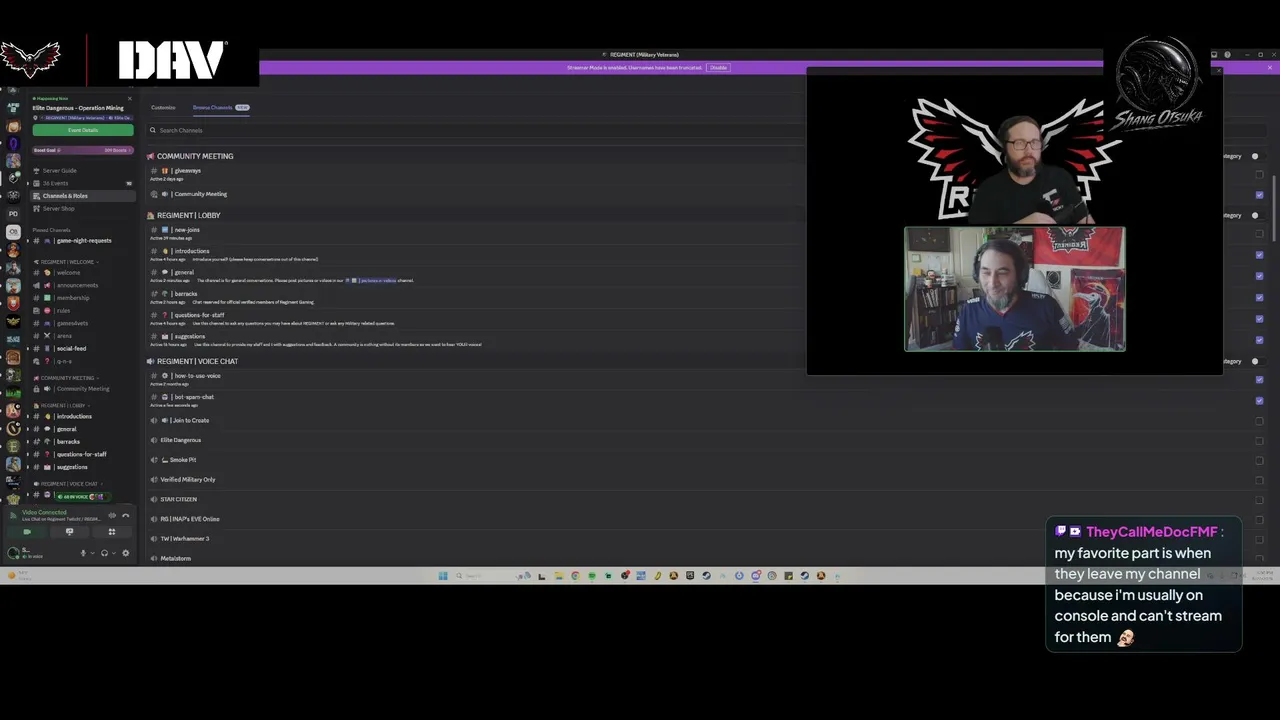The image size is (1280, 720).
Task: Open Activities launcher in voice panel
Action: pyautogui.click(x=111, y=532)
